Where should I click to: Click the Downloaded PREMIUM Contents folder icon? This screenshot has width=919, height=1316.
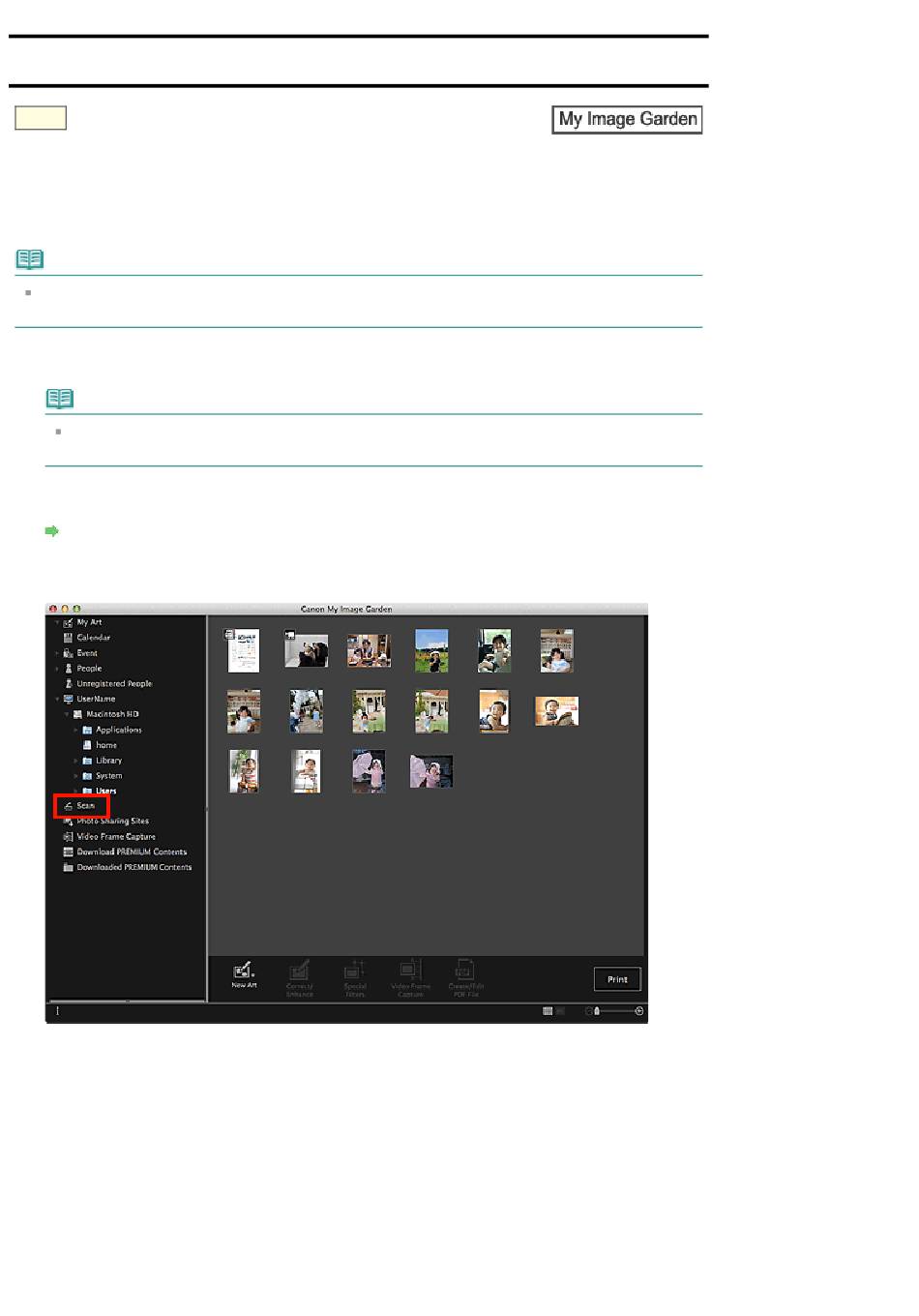click(x=68, y=868)
